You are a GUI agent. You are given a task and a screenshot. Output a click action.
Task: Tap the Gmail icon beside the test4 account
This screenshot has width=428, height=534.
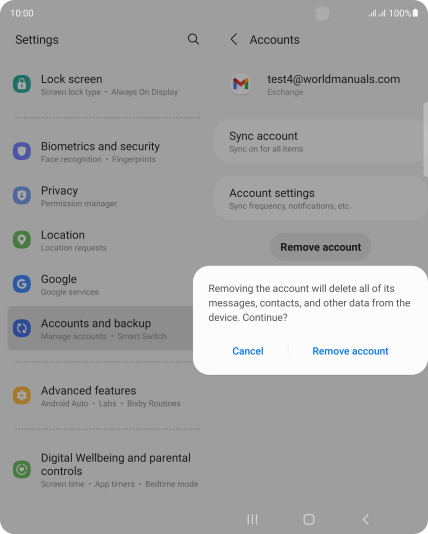[241, 84]
